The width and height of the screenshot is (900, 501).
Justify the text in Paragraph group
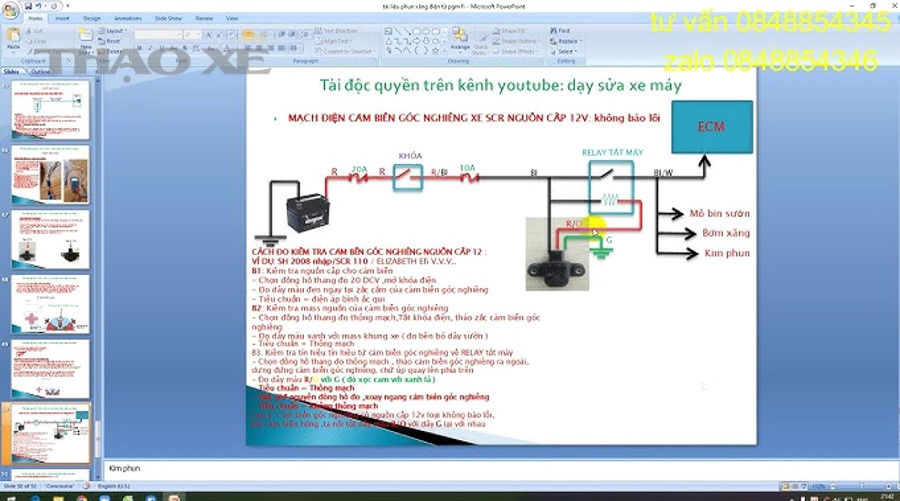point(281,48)
